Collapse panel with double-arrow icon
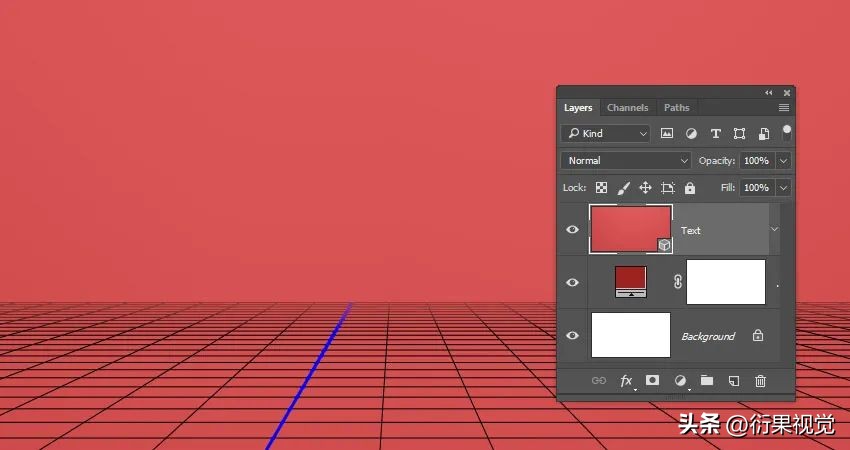Screen dimensions: 850x450 (x=769, y=93)
